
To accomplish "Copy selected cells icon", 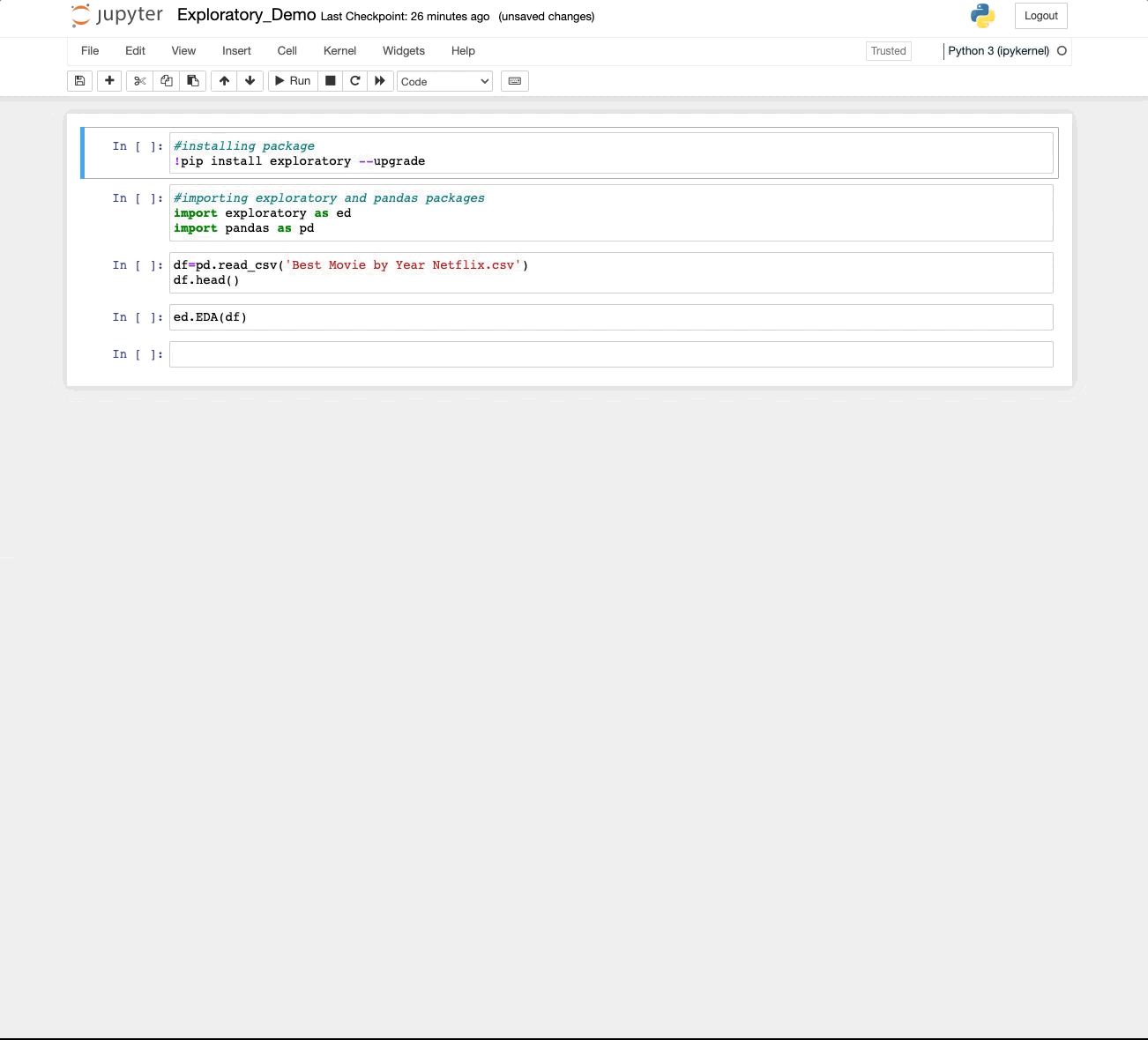I will click(166, 81).
